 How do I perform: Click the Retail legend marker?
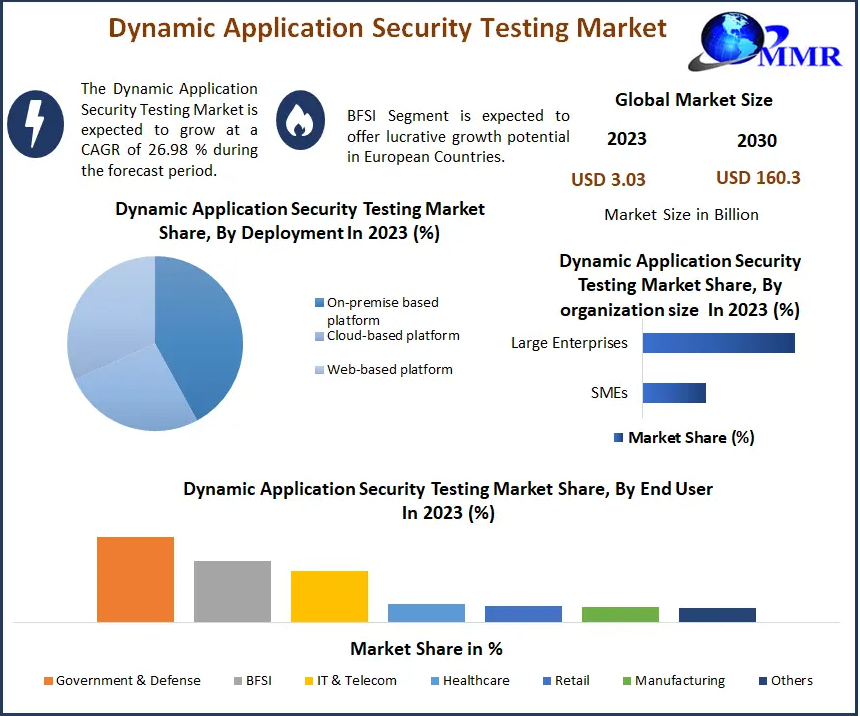(547, 681)
